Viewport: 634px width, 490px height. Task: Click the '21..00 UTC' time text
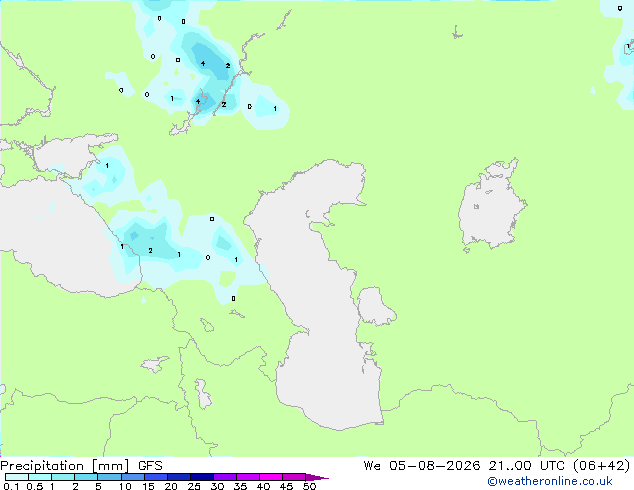point(526,466)
